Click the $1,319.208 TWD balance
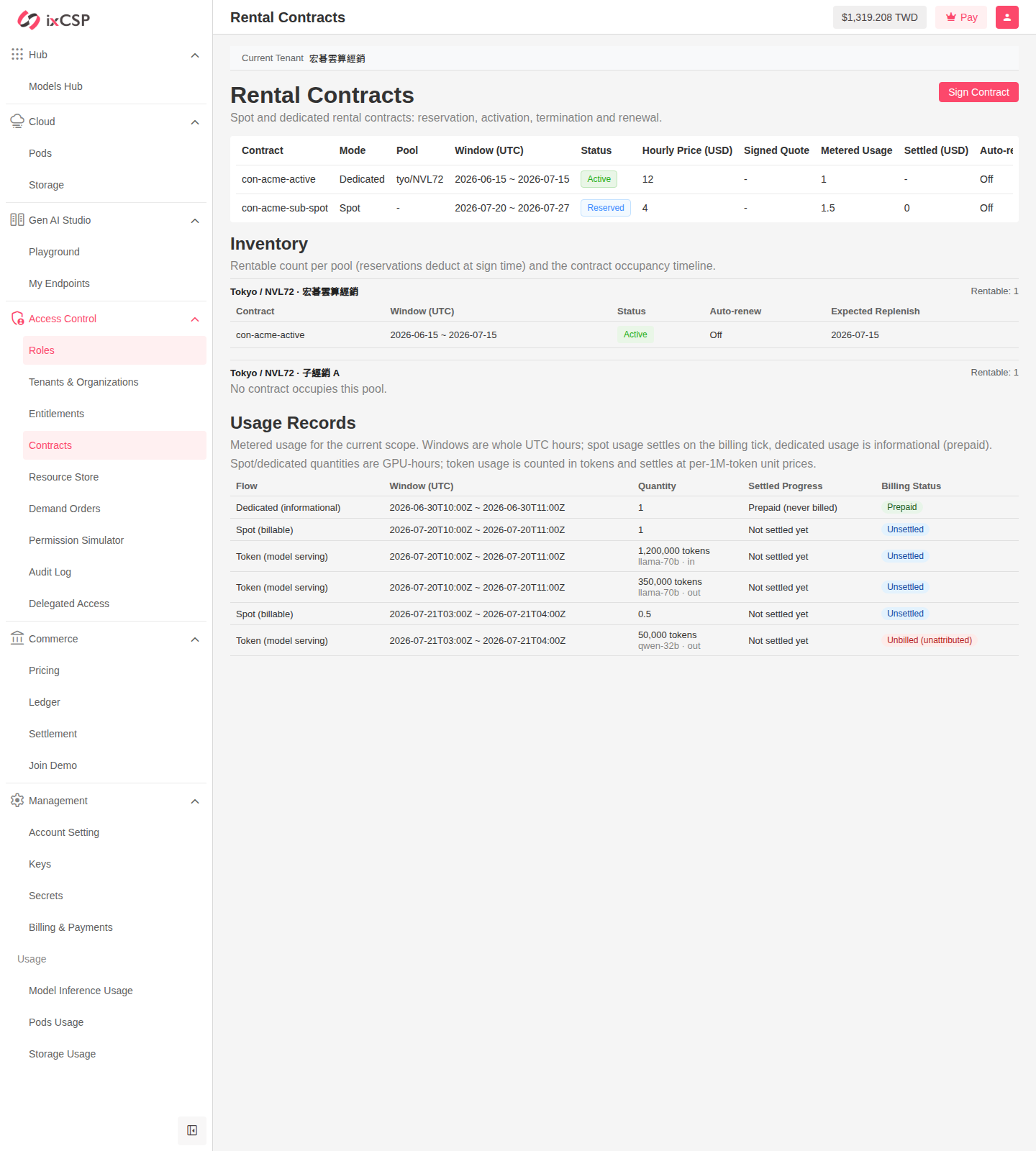Image resolution: width=1036 pixels, height=1151 pixels. (x=880, y=17)
